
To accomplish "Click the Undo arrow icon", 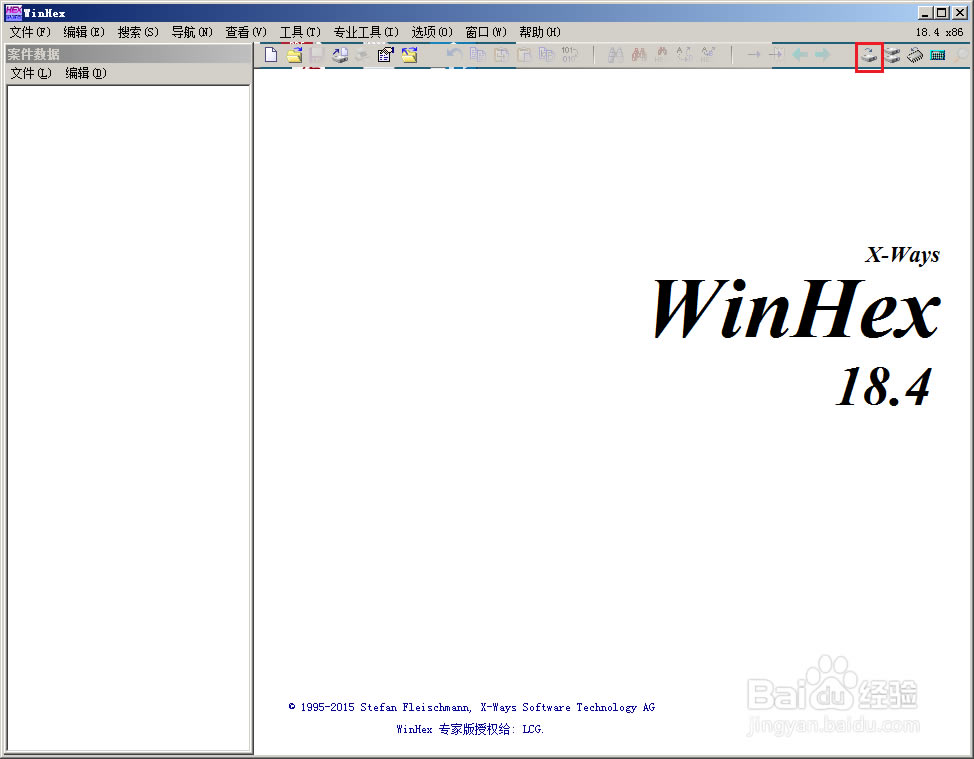I will (455, 55).
